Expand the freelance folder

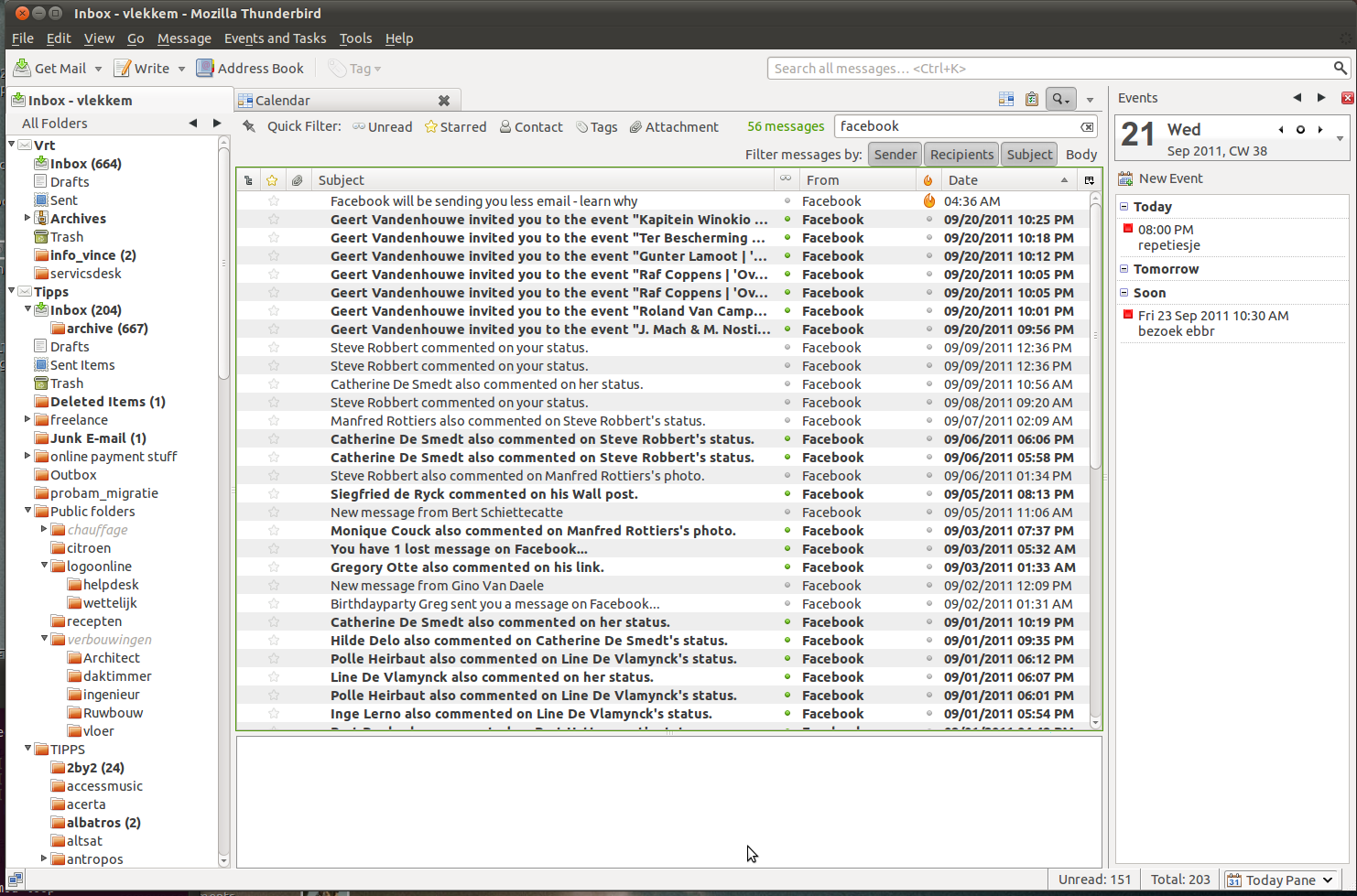pyautogui.click(x=27, y=419)
